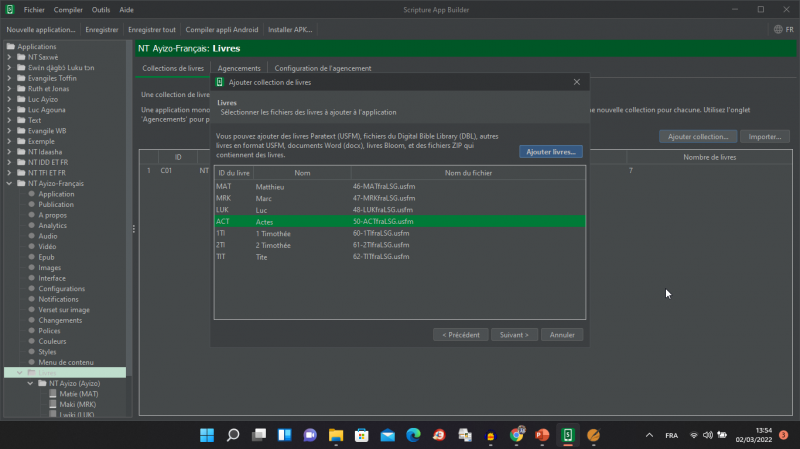Click the Scripture App Builder taskbar icon

568,435
